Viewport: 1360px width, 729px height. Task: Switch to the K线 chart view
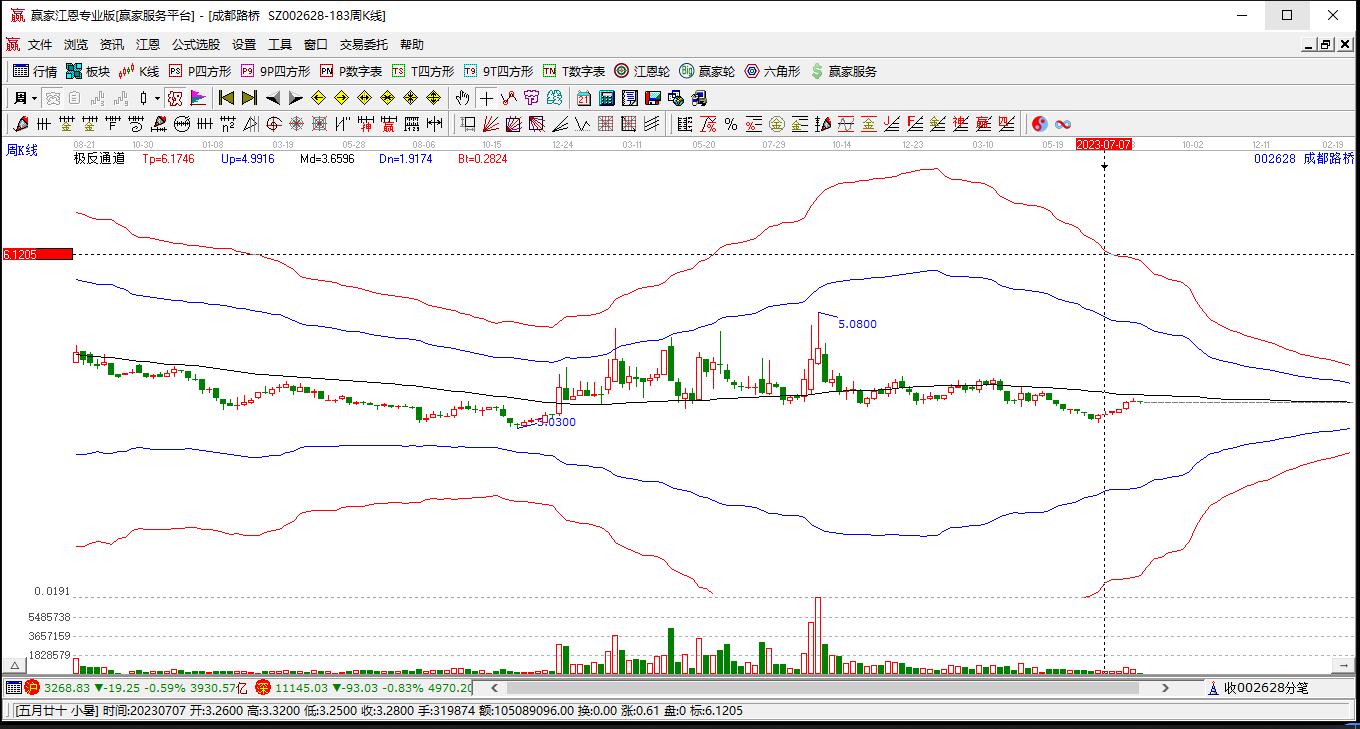click(x=139, y=71)
